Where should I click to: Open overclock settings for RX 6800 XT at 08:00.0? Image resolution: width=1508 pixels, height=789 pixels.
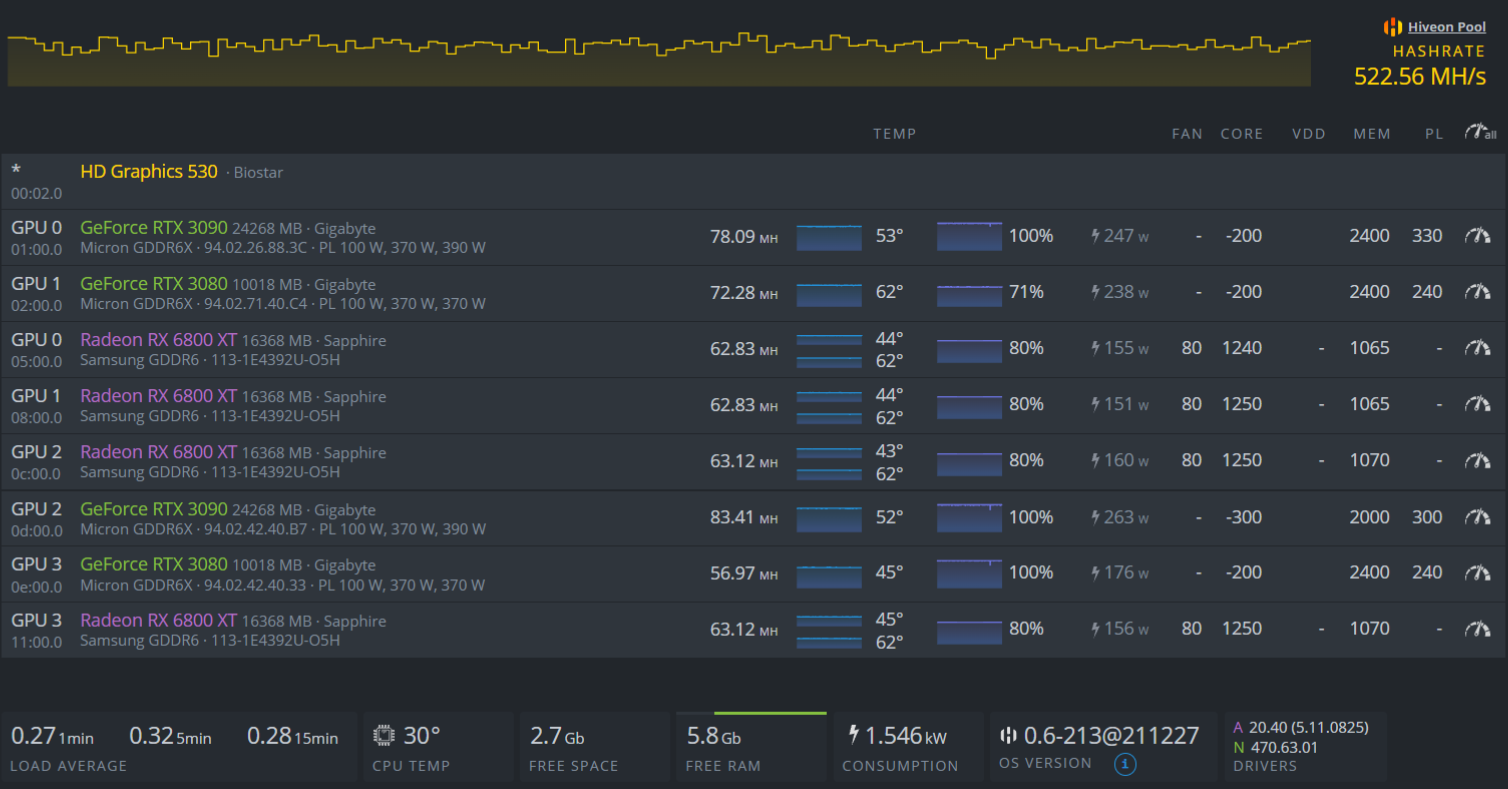(x=1477, y=404)
